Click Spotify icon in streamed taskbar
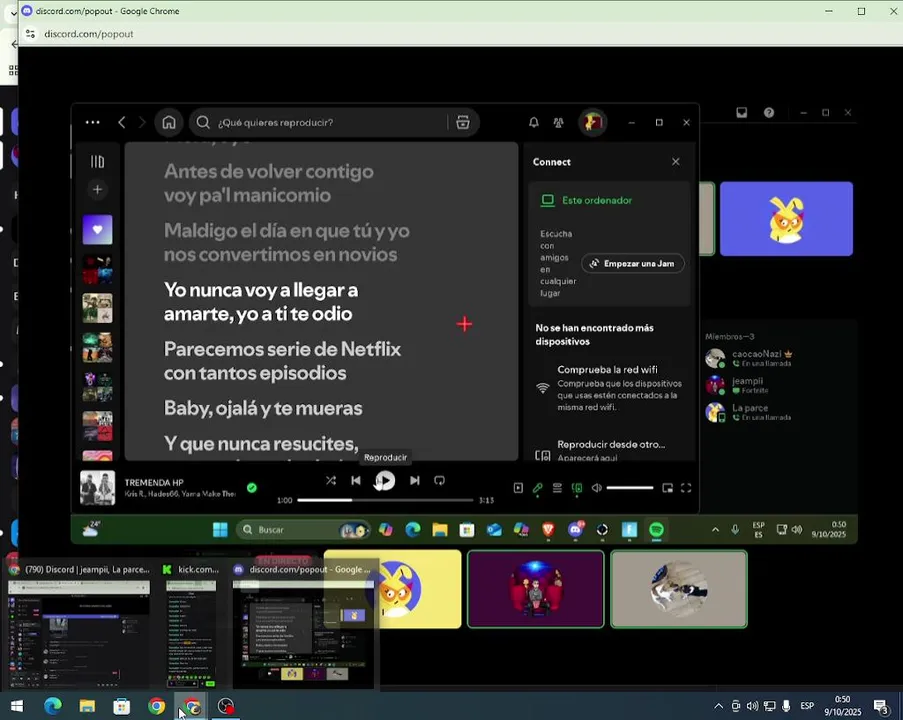Screen dimensions: 903x720 tap(657, 529)
